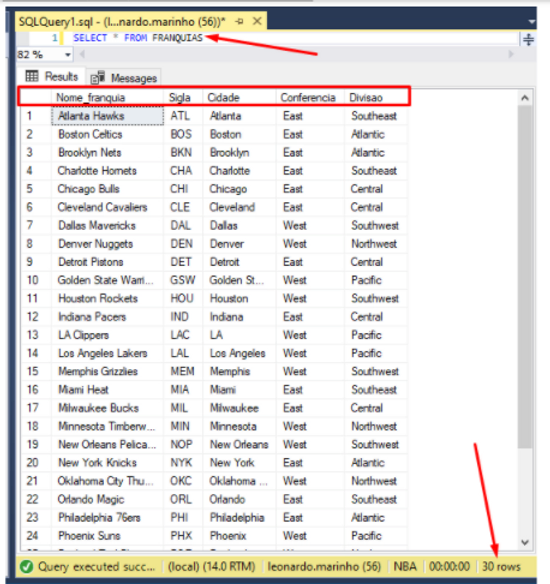Click the Dallas Mavericks cell
Image resolution: width=550 pixels, height=584 pixels.
(x=107, y=225)
